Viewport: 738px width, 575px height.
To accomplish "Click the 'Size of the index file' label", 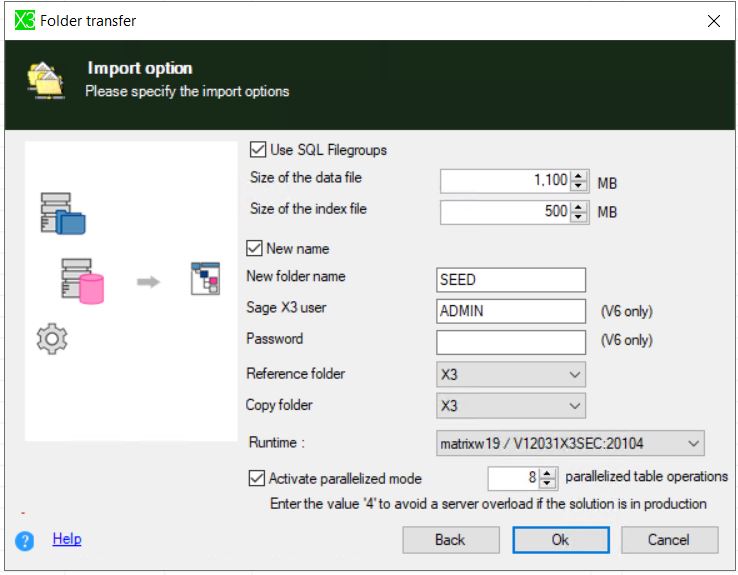I will tap(308, 208).
